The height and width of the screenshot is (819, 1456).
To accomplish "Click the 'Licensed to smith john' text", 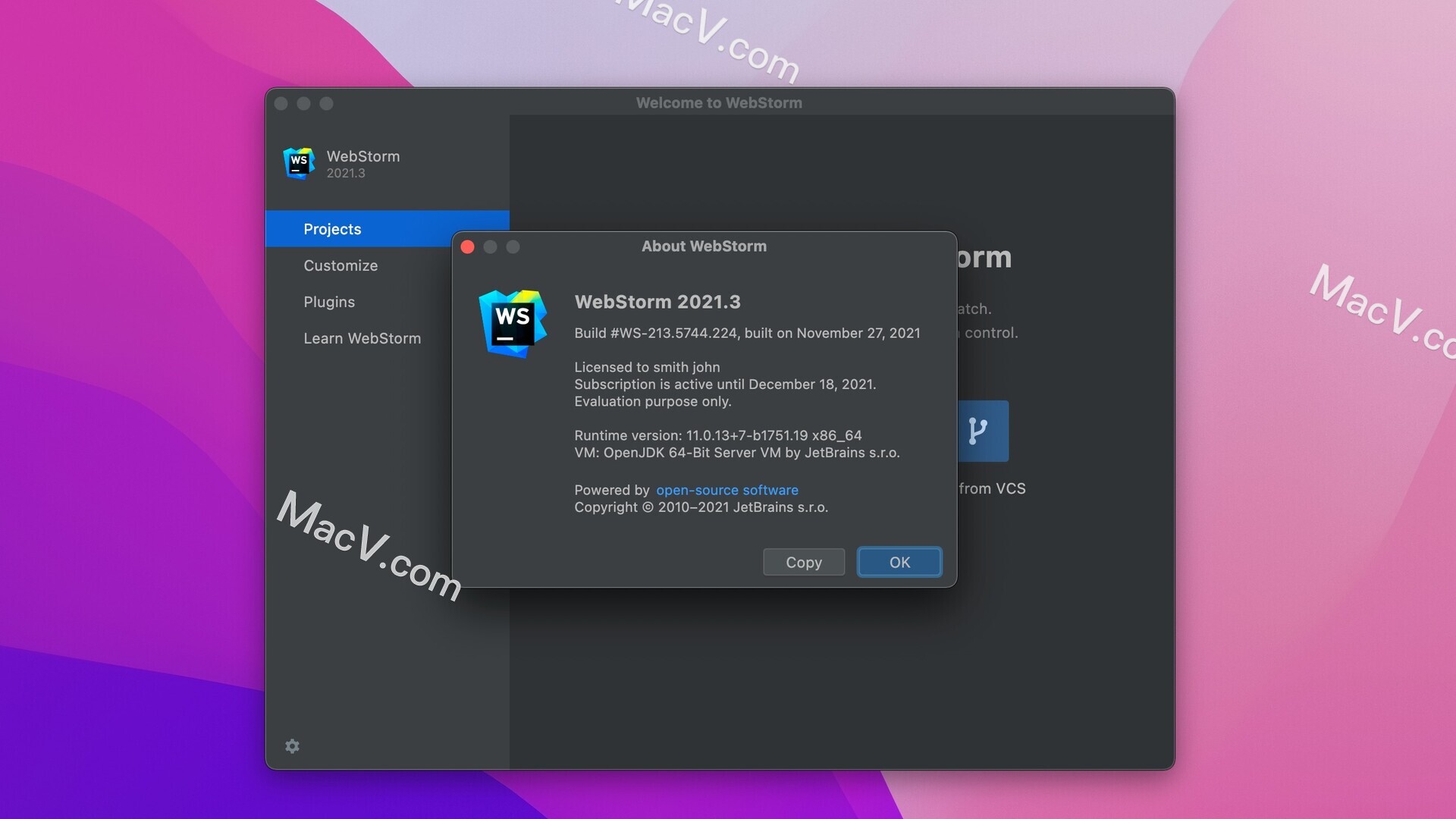I will pyautogui.click(x=647, y=367).
